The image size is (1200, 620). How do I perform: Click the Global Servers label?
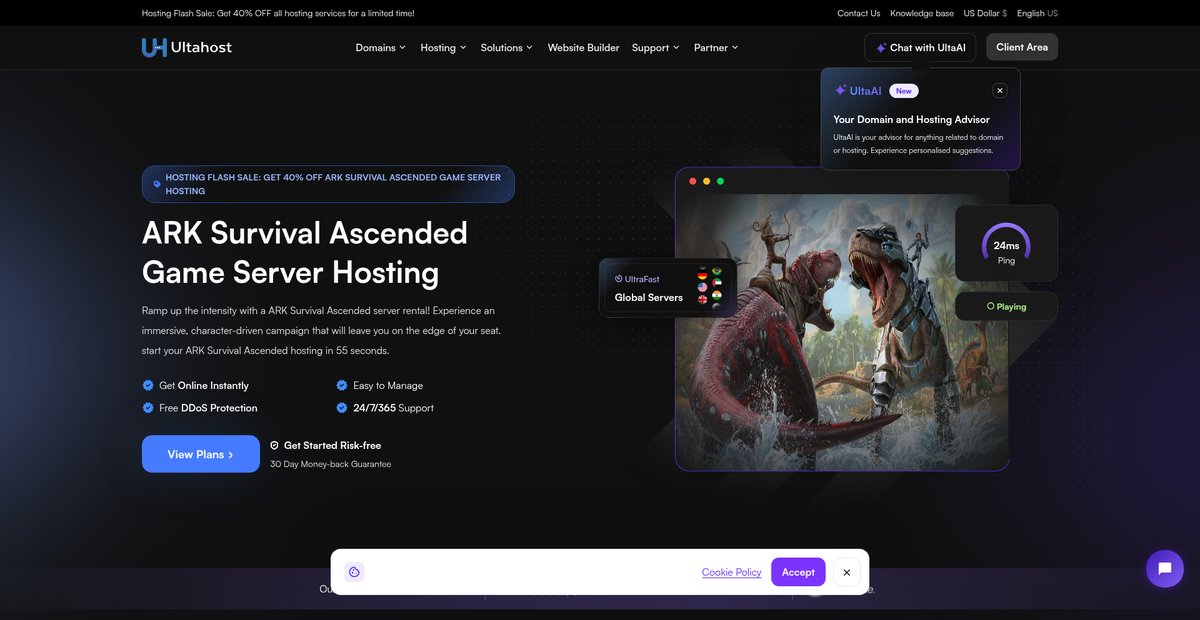pos(649,297)
